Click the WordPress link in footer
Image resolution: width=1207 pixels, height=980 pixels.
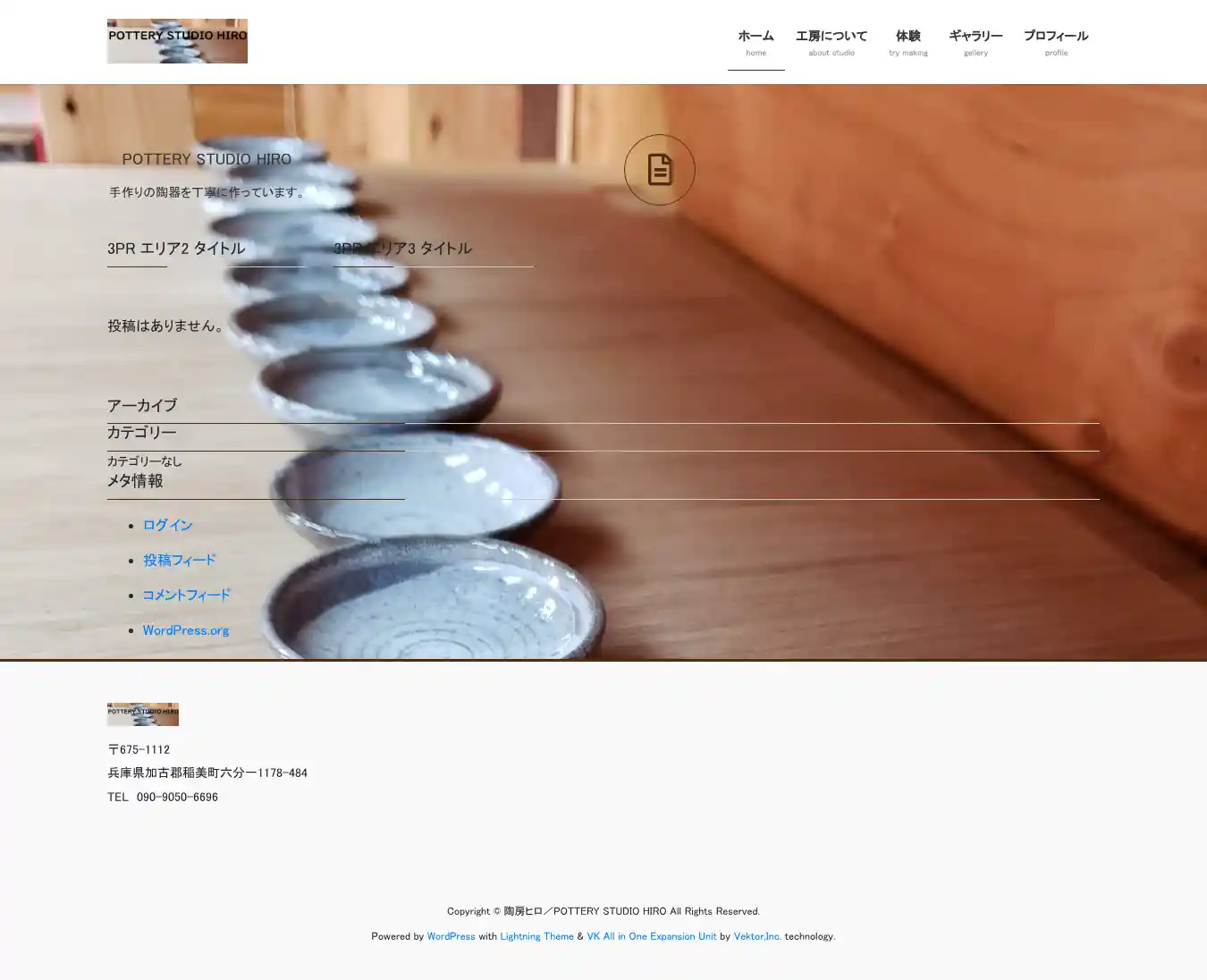(x=451, y=936)
